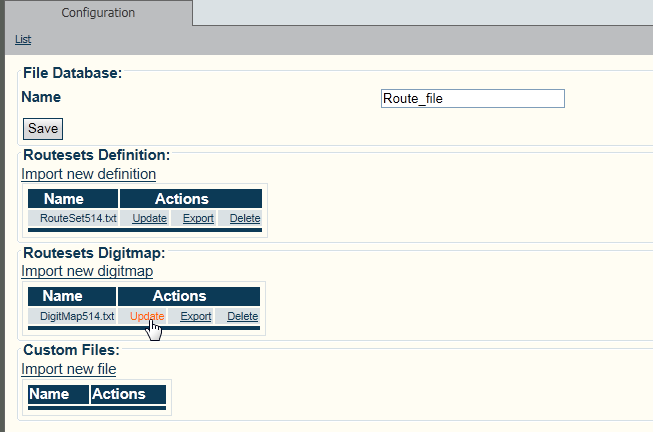Click Name header in Custom Files table
Viewport: 653px width, 432px height.
(49, 394)
